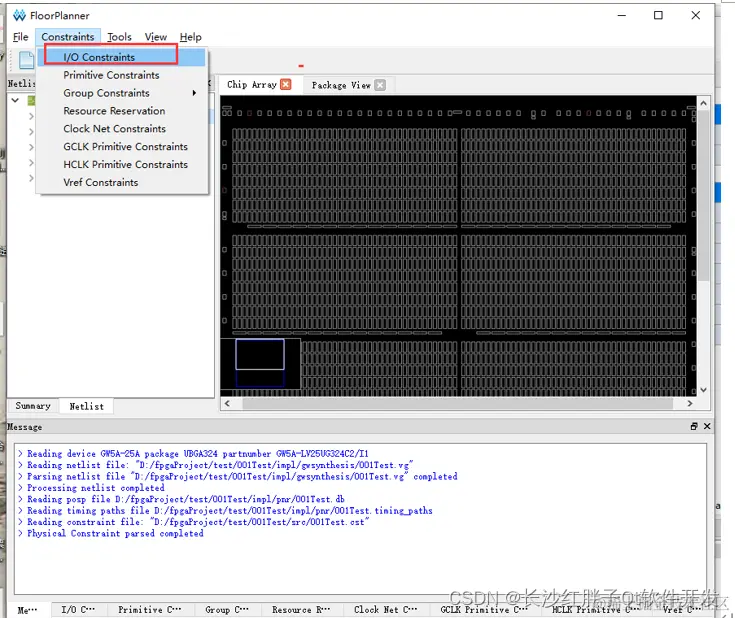
Task: Open the View menu
Action: tap(156, 37)
